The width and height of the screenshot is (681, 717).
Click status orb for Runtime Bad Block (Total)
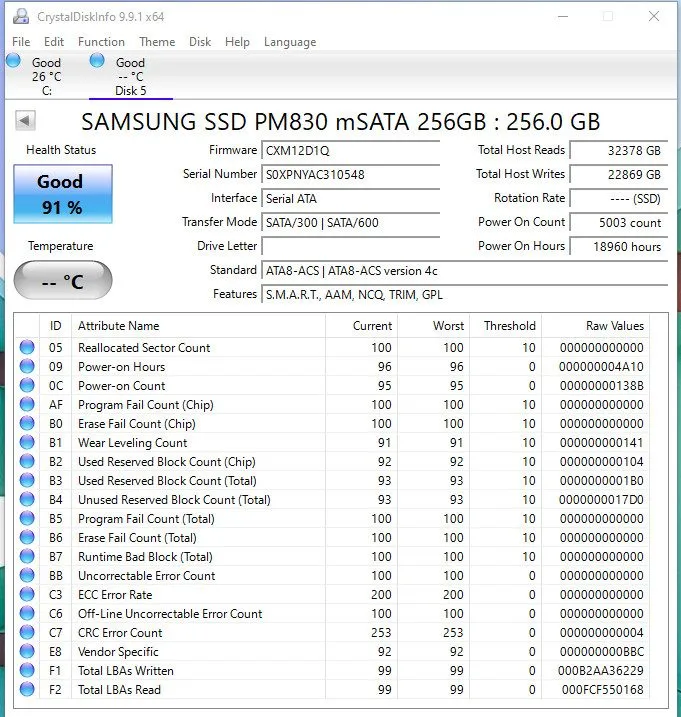[27, 556]
